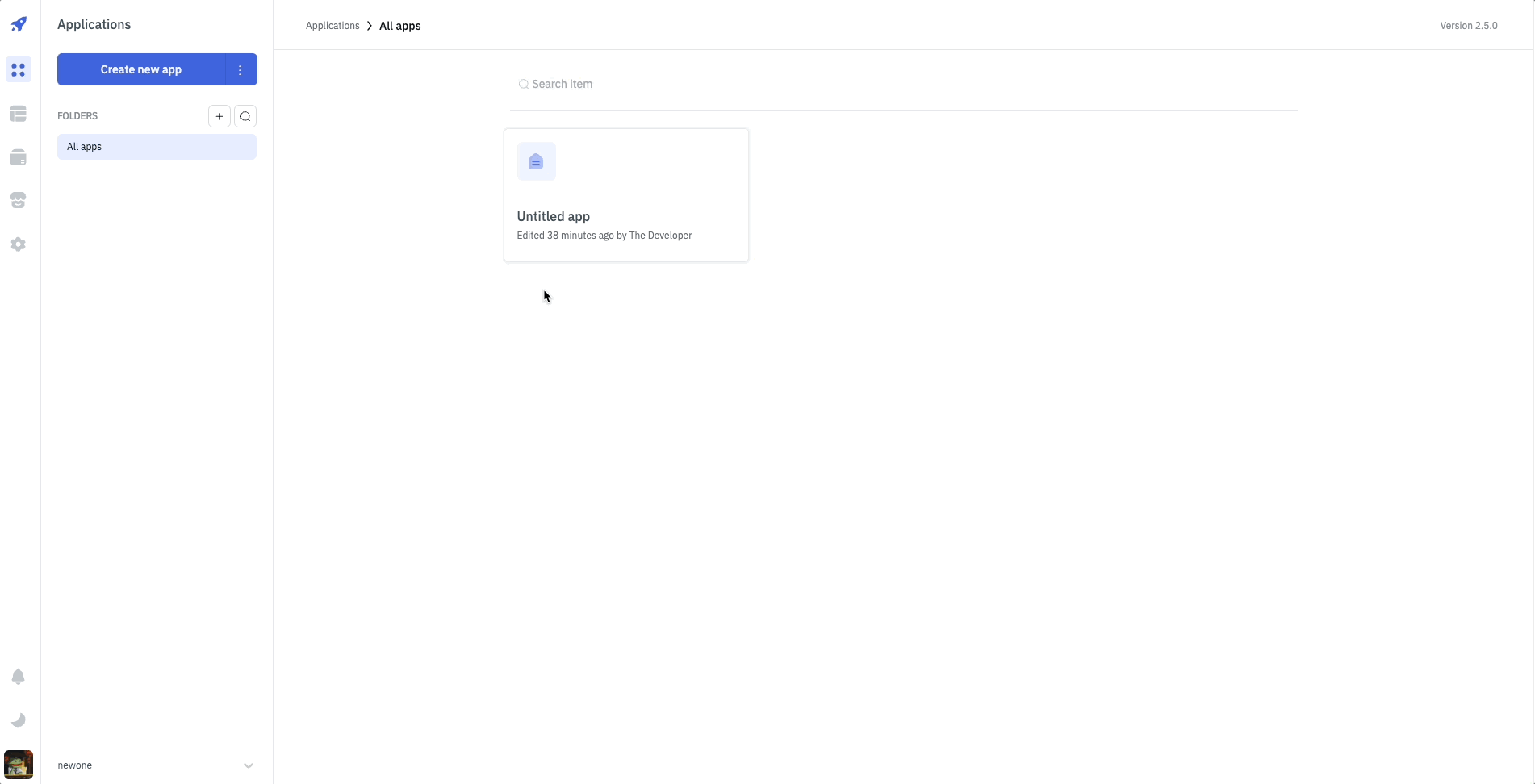Click the Applications breadcrumb link
The height and width of the screenshot is (784, 1535).
[333, 26]
